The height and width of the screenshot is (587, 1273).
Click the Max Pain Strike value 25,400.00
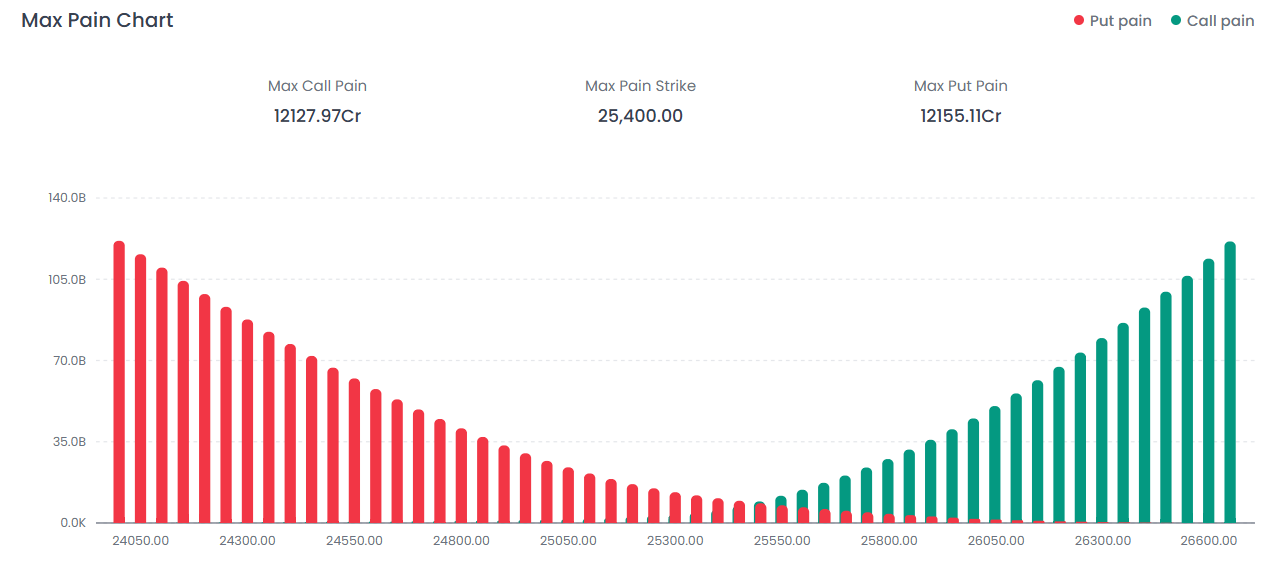(x=640, y=116)
